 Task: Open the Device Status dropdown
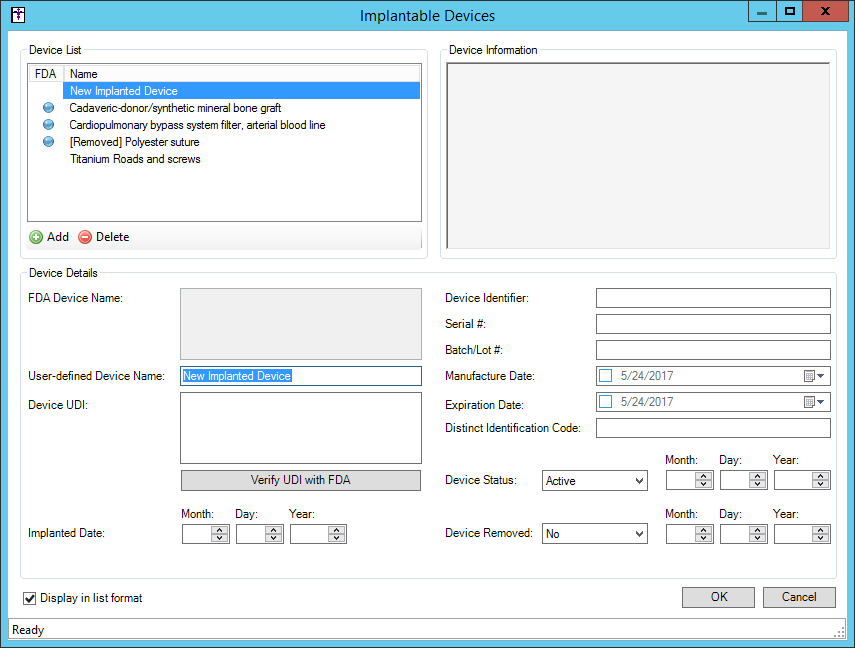pyautogui.click(x=594, y=481)
